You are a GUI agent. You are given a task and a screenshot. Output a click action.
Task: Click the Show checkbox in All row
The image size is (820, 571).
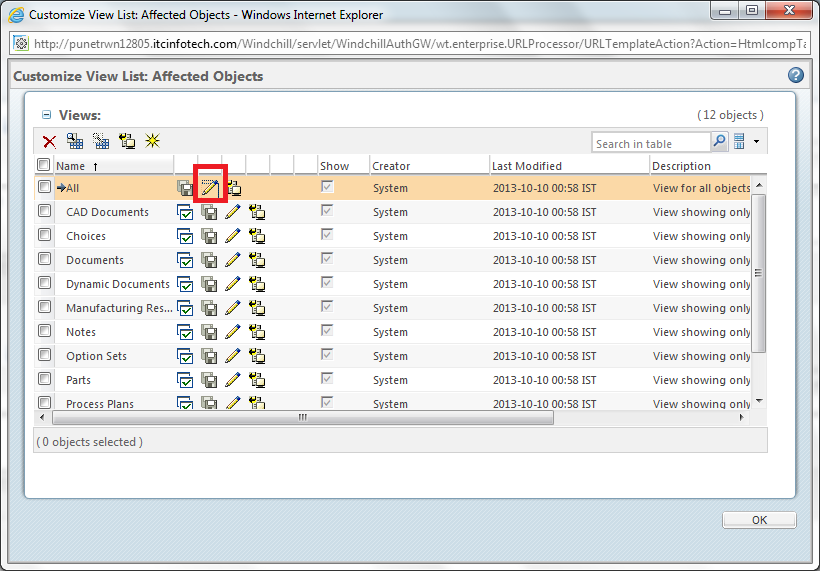point(327,186)
